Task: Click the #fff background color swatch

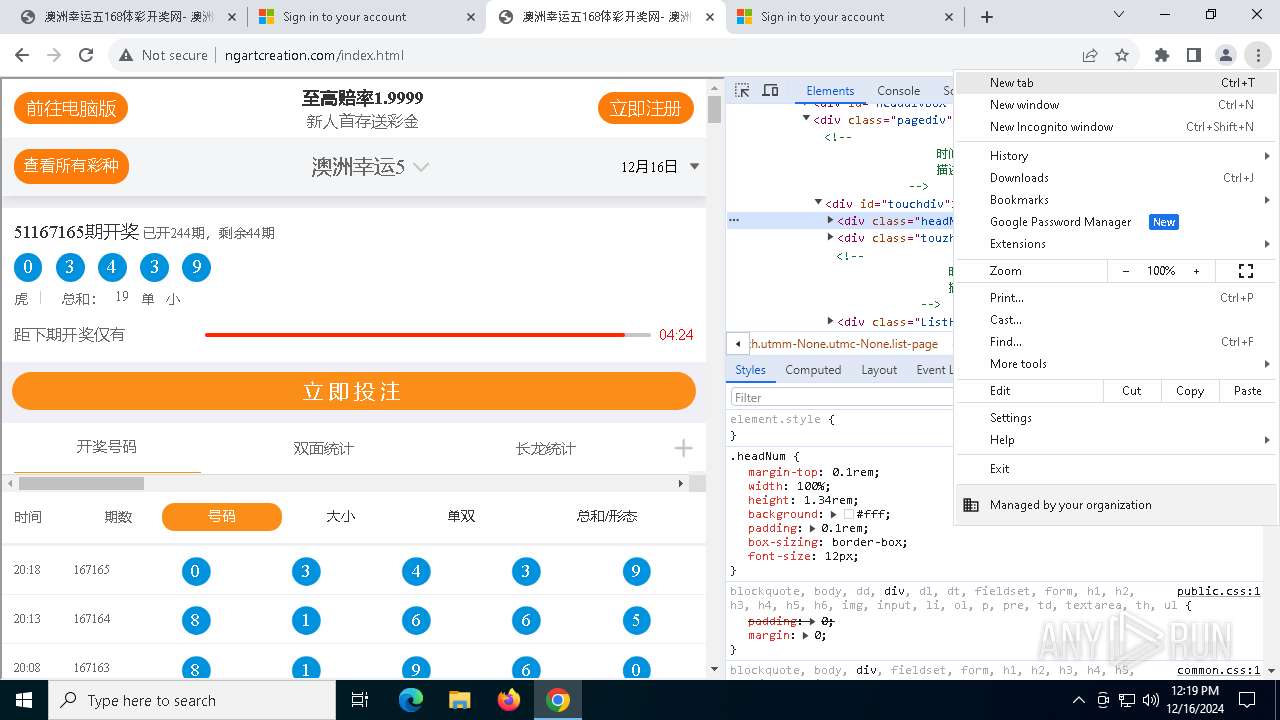Action: click(x=849, y=514)
